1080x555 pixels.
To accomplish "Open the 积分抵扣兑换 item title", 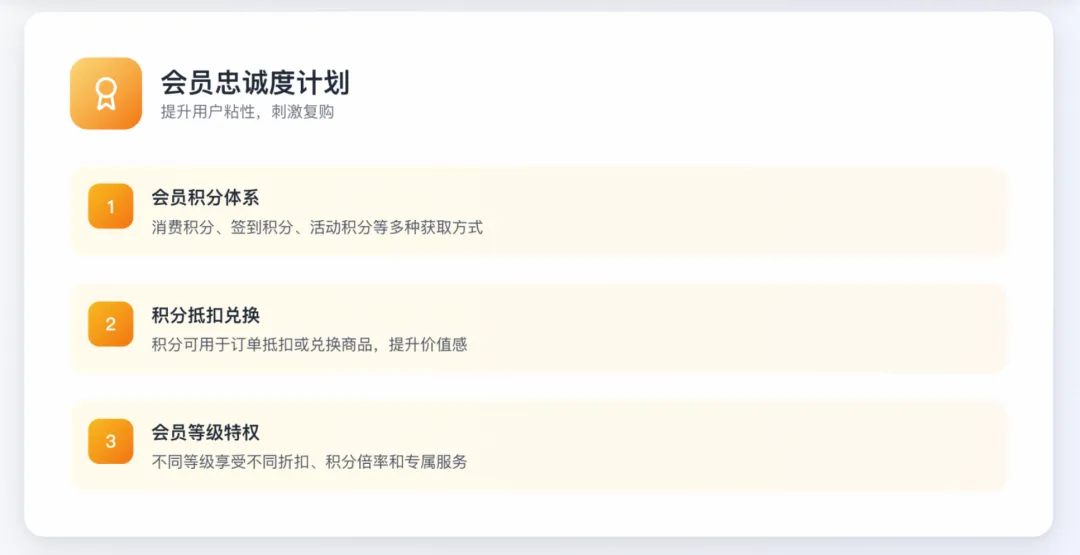I will pos(205,315).
